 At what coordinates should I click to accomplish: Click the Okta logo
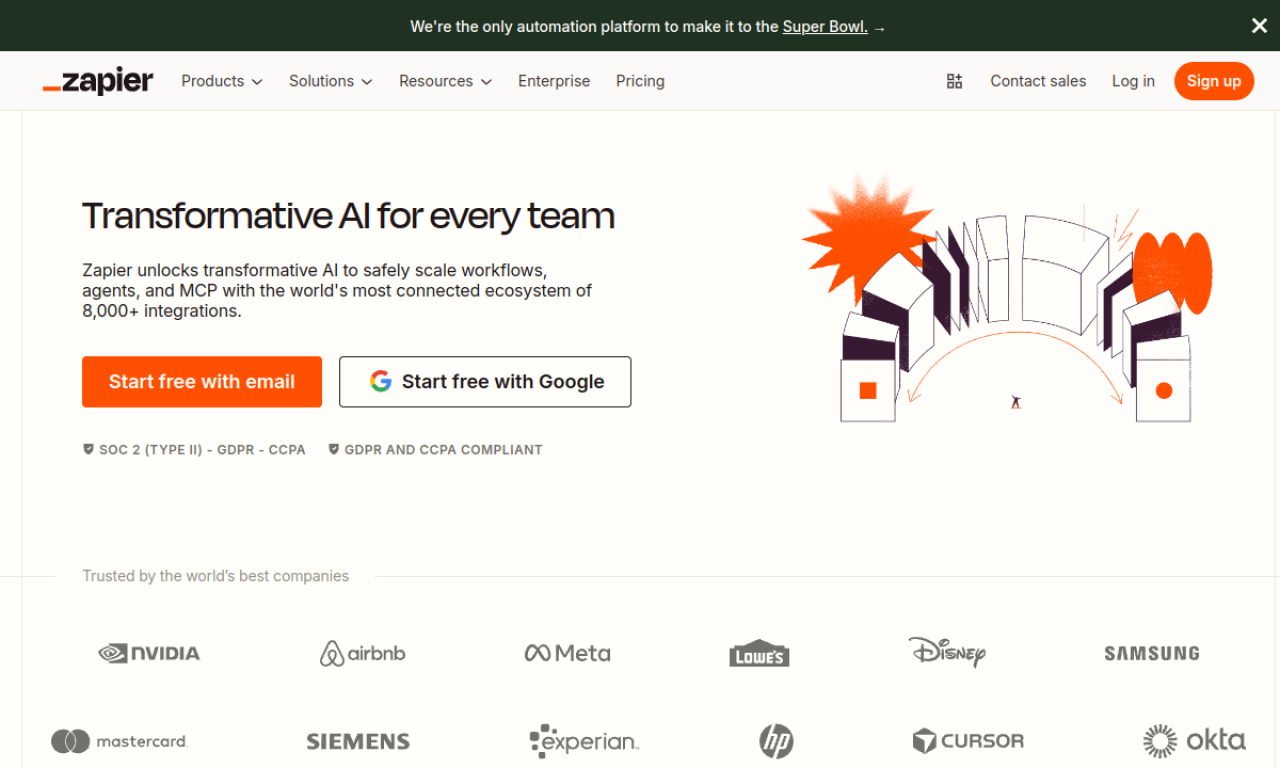tap(1194, 740)
